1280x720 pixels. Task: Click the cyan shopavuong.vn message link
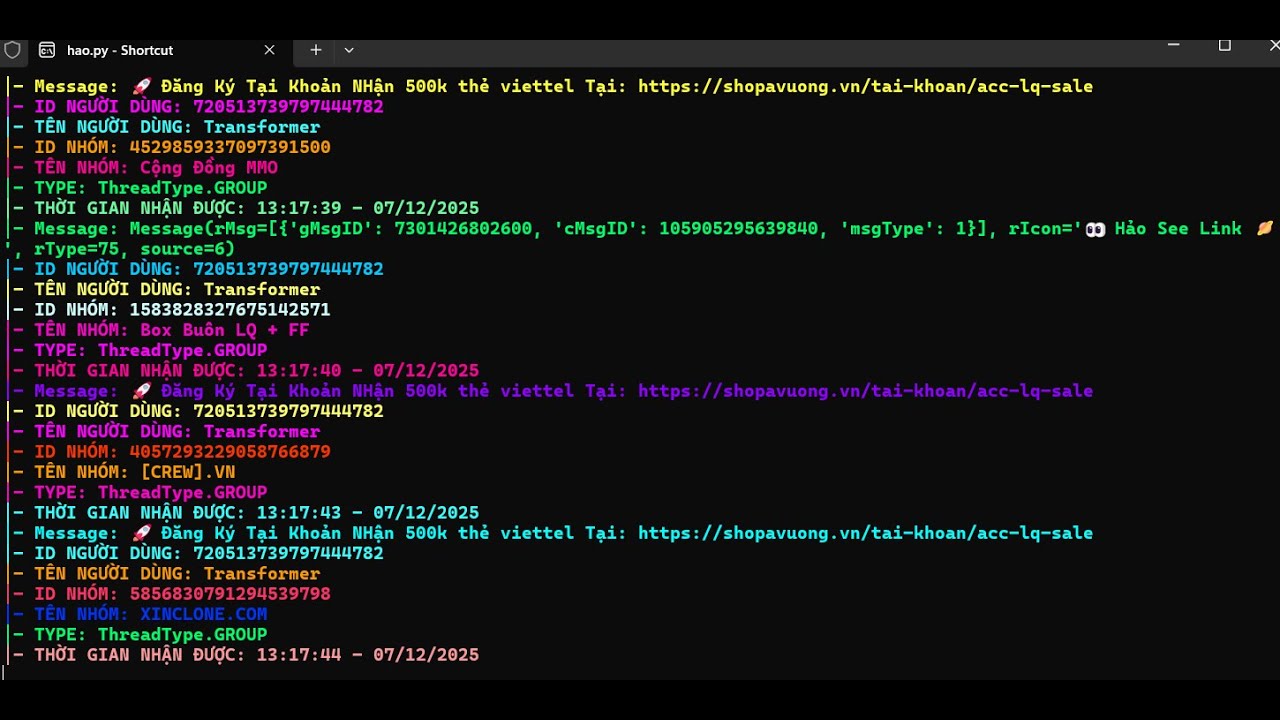tap(865, 533)
